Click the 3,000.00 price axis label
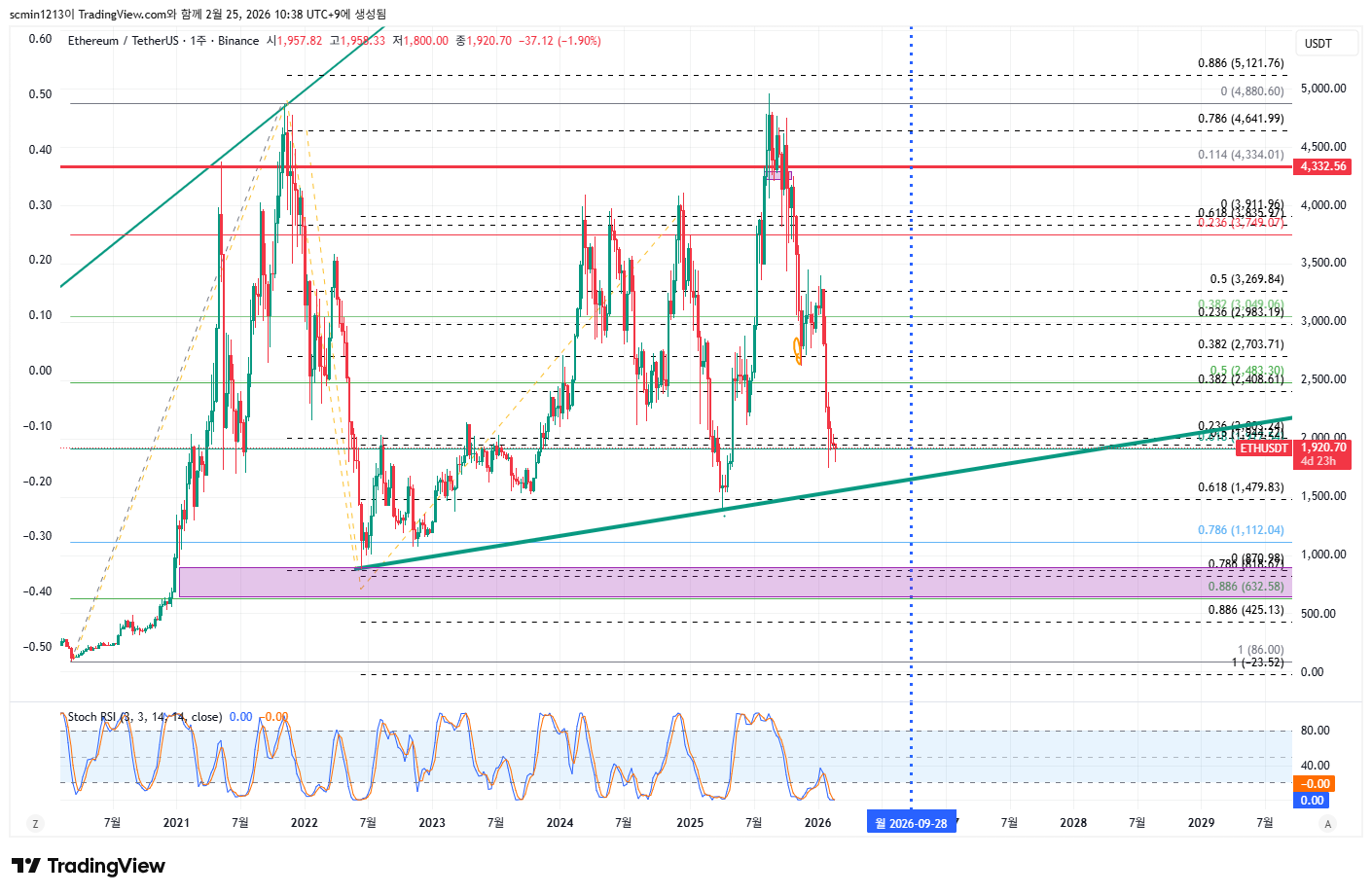This screenshot has width=1372, height=895. 1323,321
